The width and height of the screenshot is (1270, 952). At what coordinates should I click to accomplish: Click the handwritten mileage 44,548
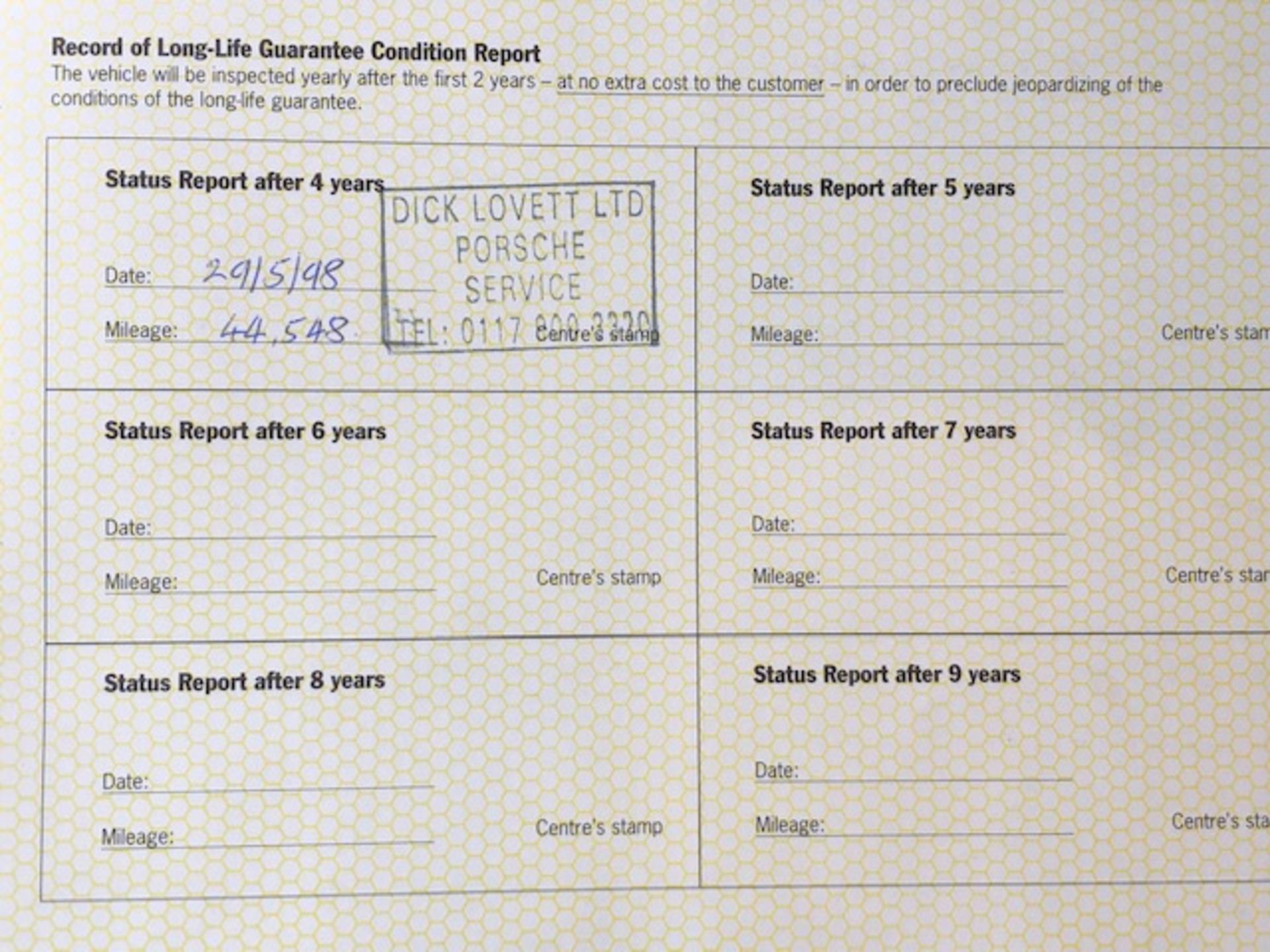(283, 329)
